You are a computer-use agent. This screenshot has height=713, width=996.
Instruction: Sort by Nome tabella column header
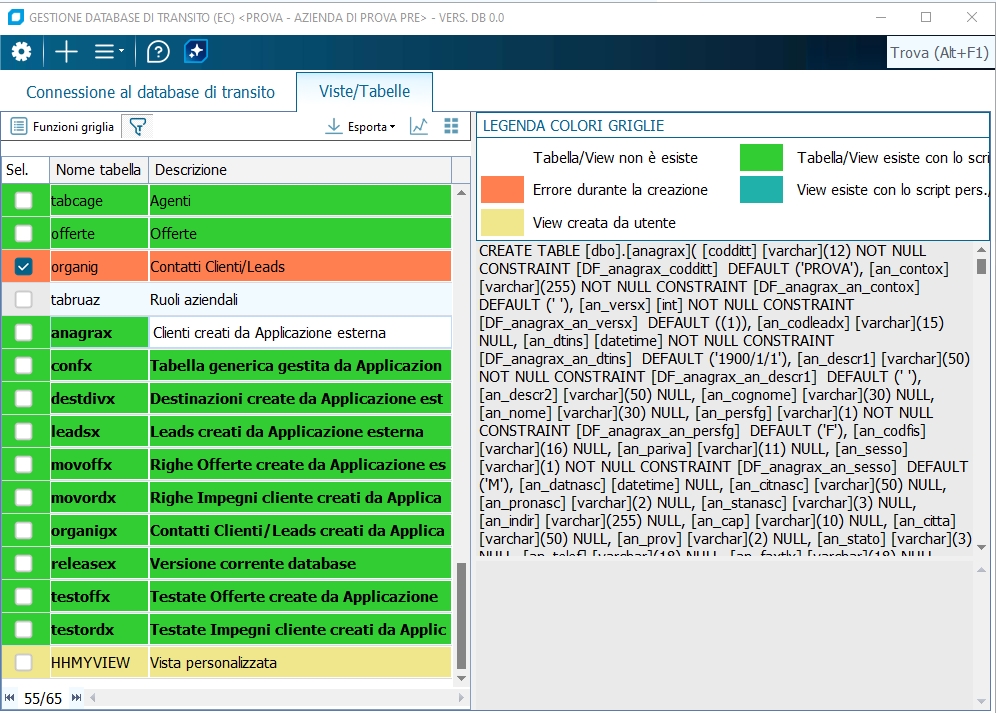[98, 170]
